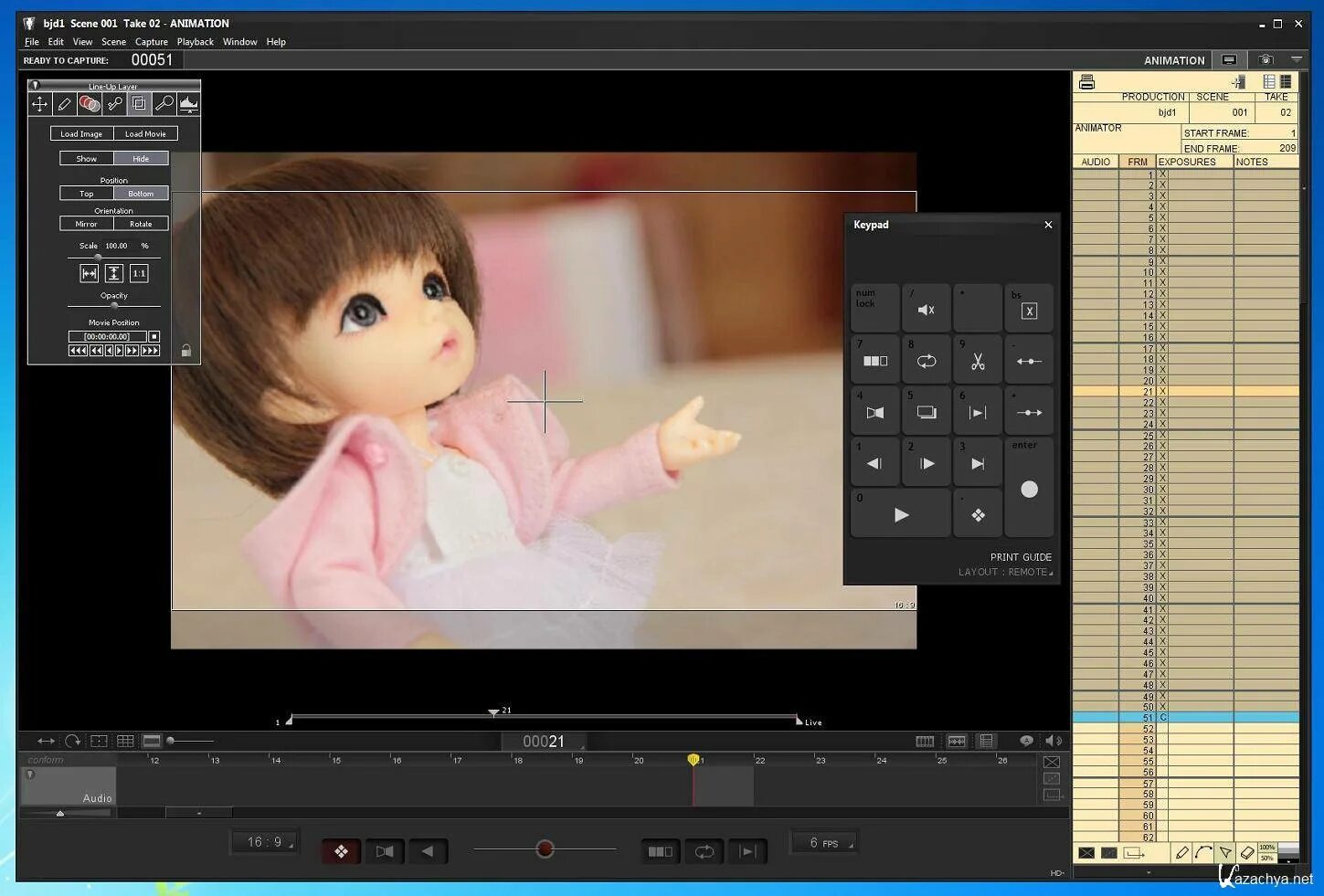Select the pencil draw tool in Line-Up Layer

64,104
